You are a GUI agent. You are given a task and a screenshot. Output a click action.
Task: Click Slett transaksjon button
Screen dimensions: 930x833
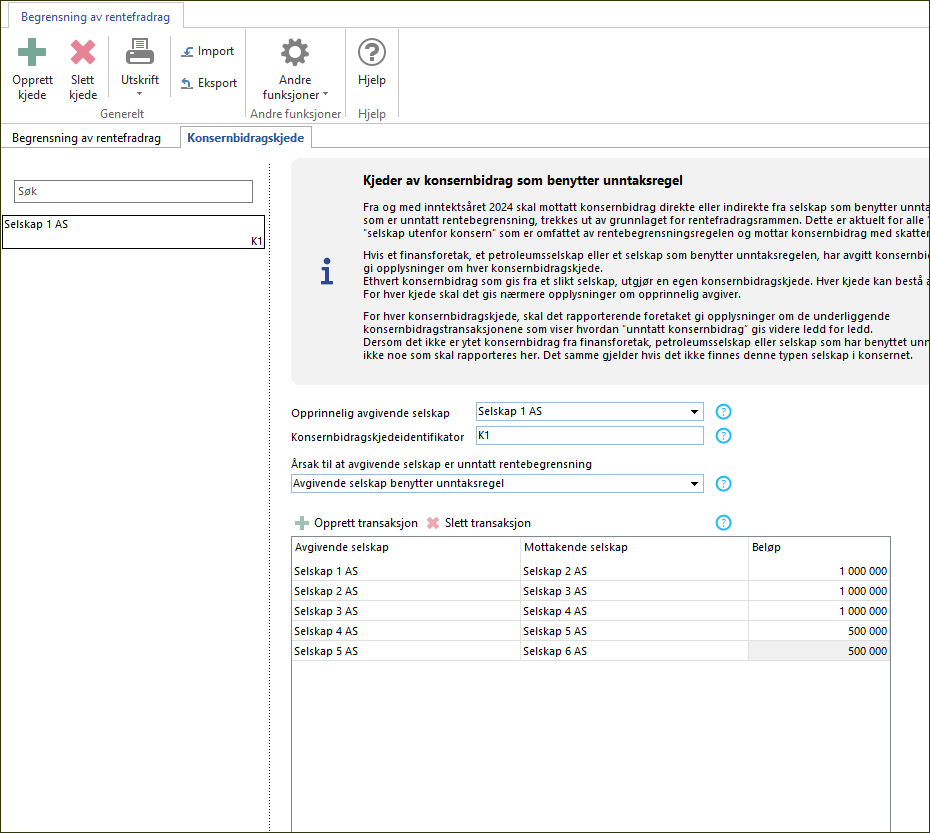pos(479,523)
